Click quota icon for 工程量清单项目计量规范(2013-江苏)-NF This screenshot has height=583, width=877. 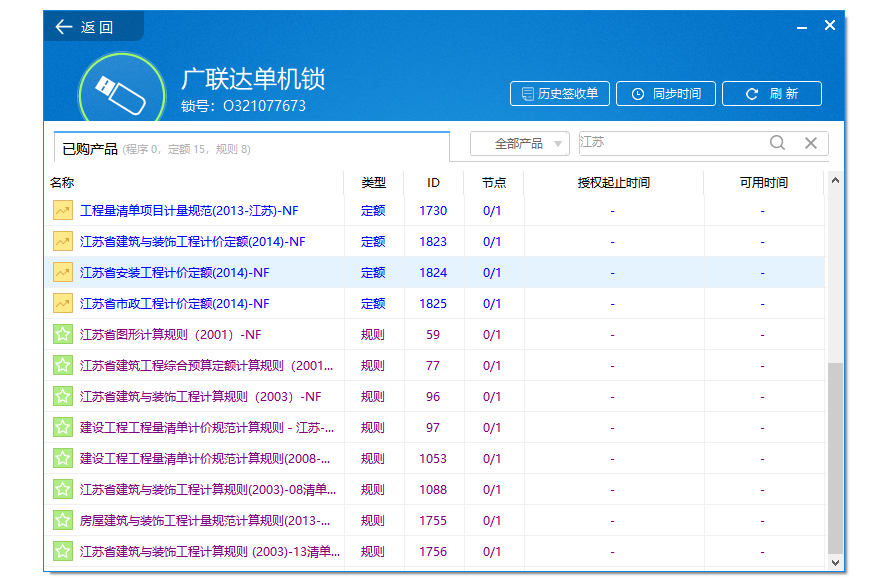point(63,210)
